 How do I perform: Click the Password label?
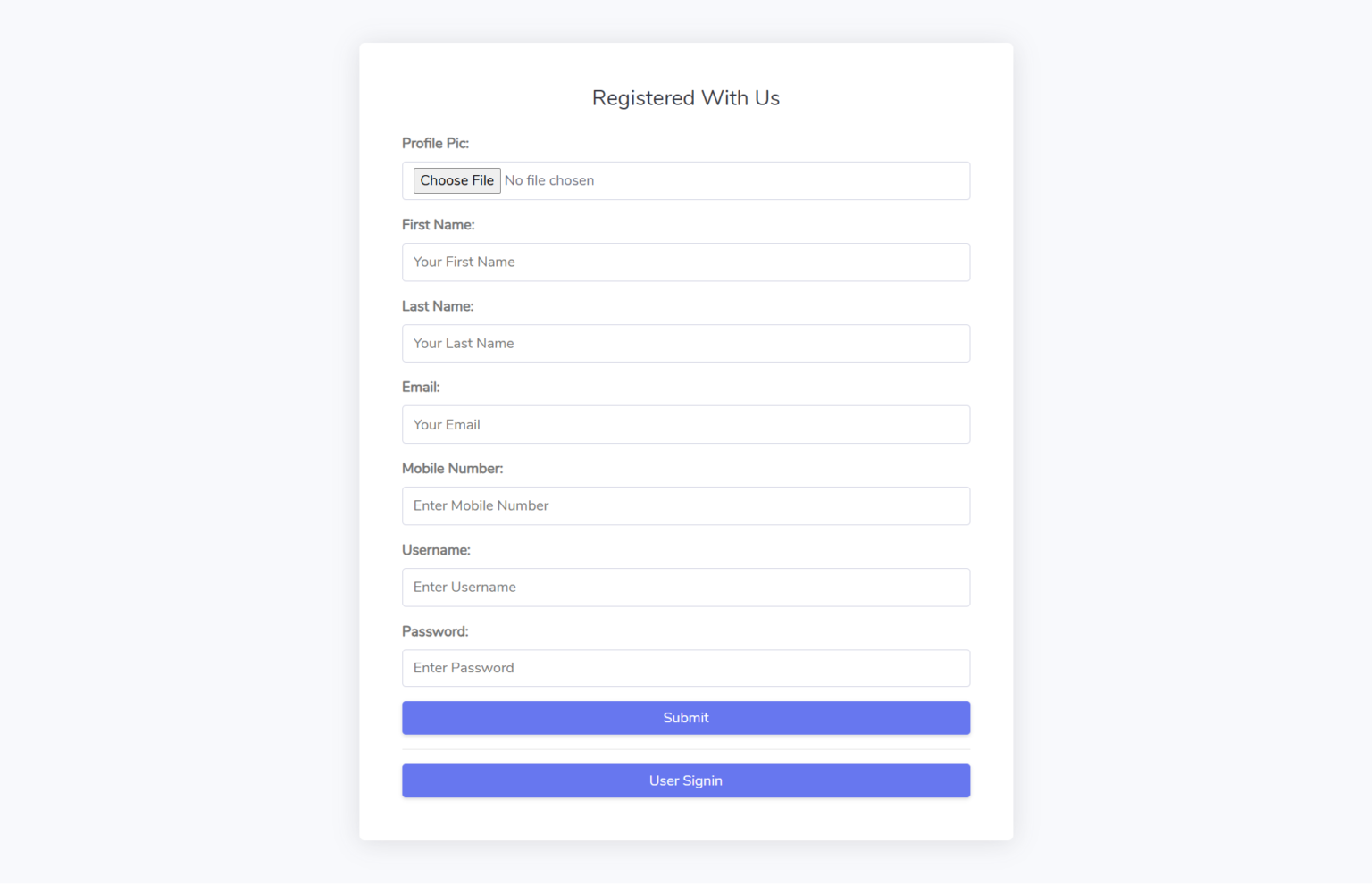click(435, 630)
